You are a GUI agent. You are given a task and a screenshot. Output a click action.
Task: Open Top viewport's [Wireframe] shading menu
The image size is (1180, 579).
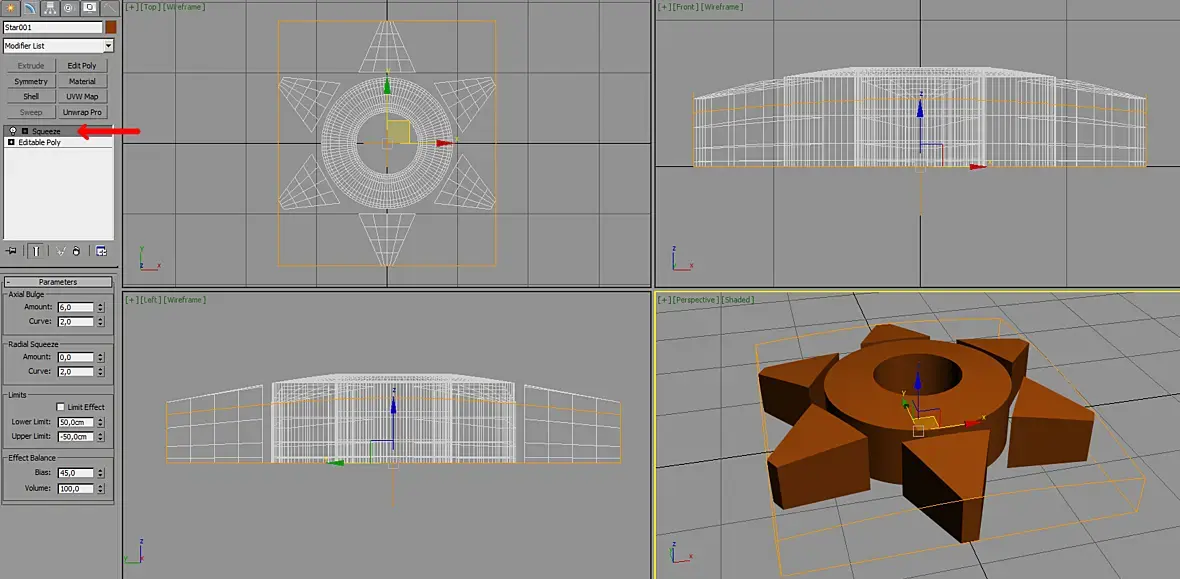click(x=184, y=7)
